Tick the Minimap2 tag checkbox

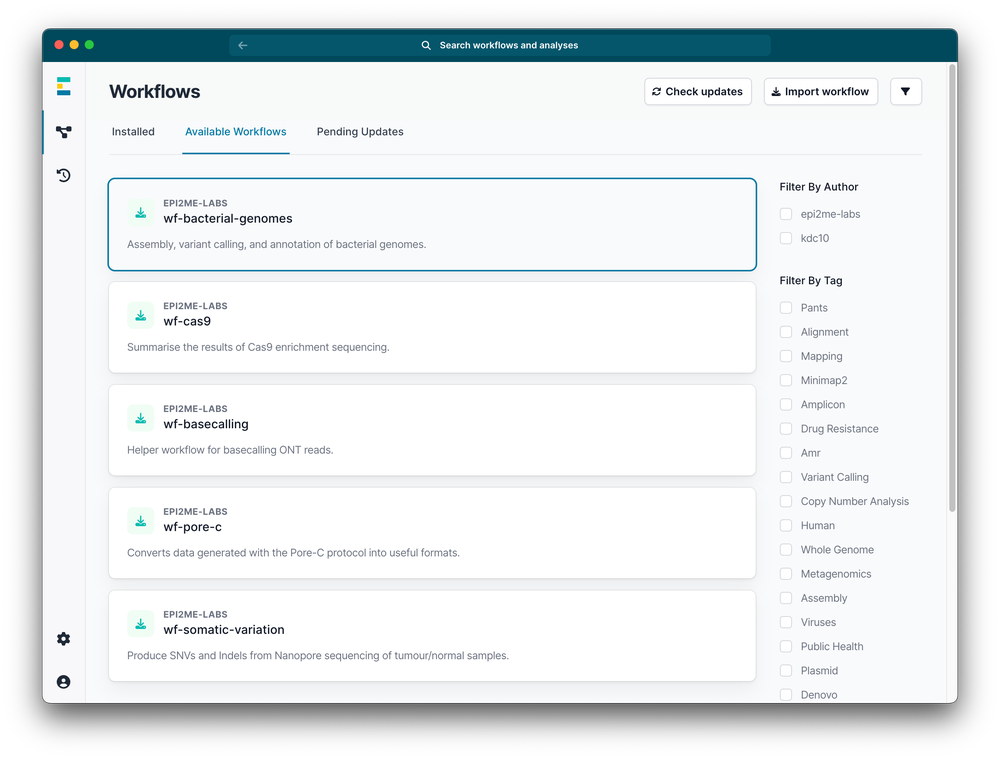[x=786, y=380]
